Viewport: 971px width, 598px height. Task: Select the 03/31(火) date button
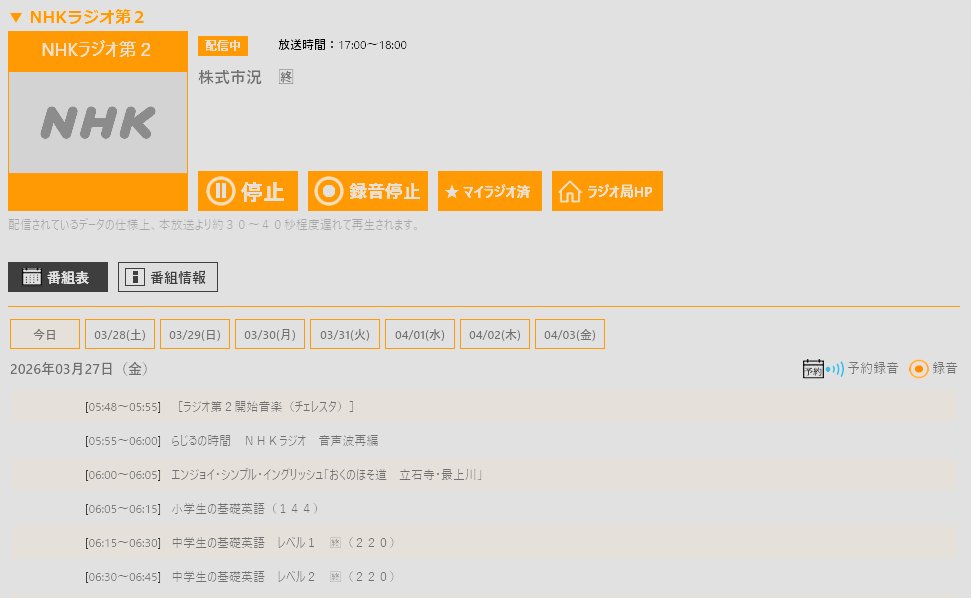point(344,334)
